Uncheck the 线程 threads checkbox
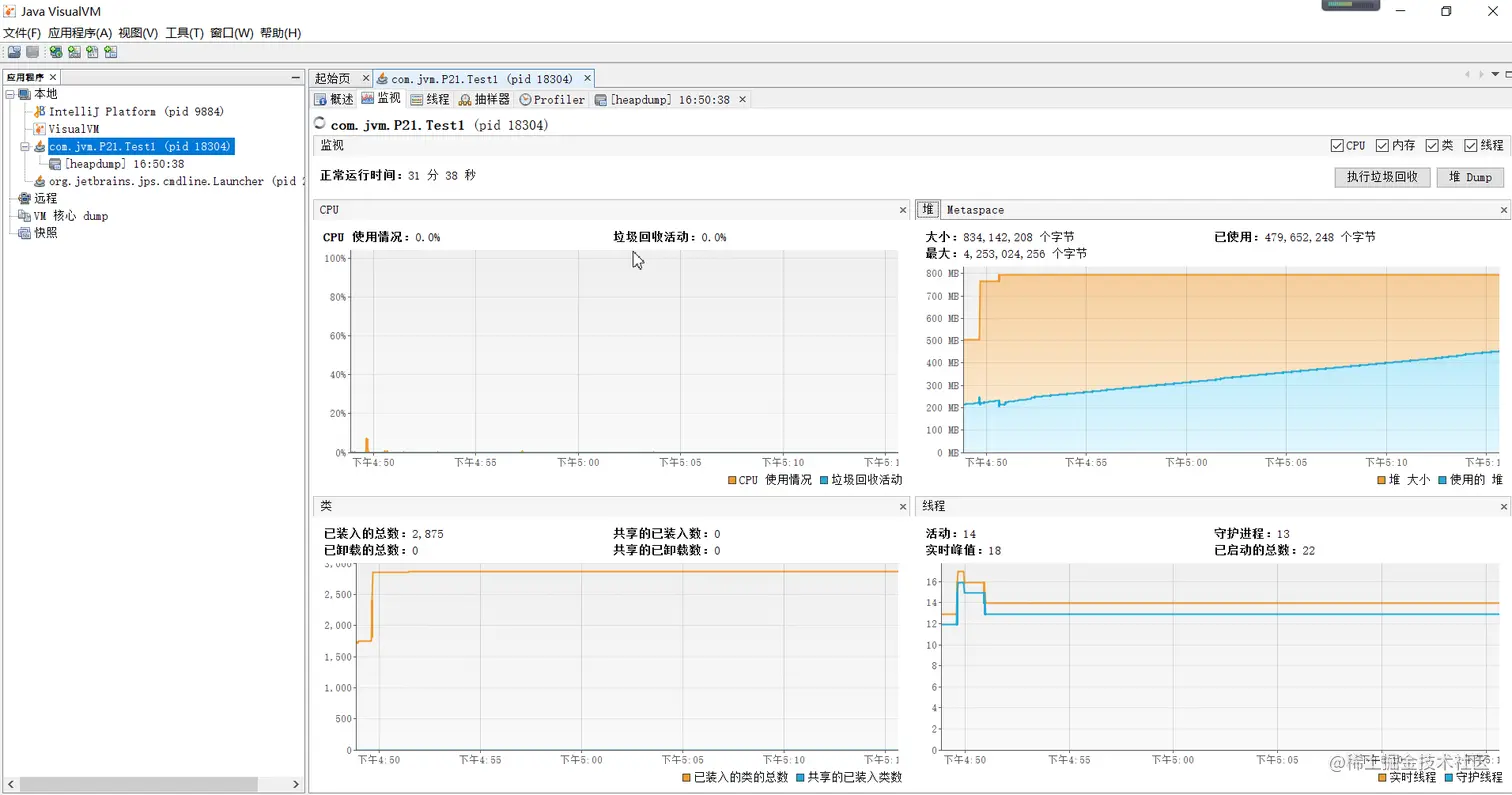This screenshot has width=1512, height=795. coord(1471,145)
